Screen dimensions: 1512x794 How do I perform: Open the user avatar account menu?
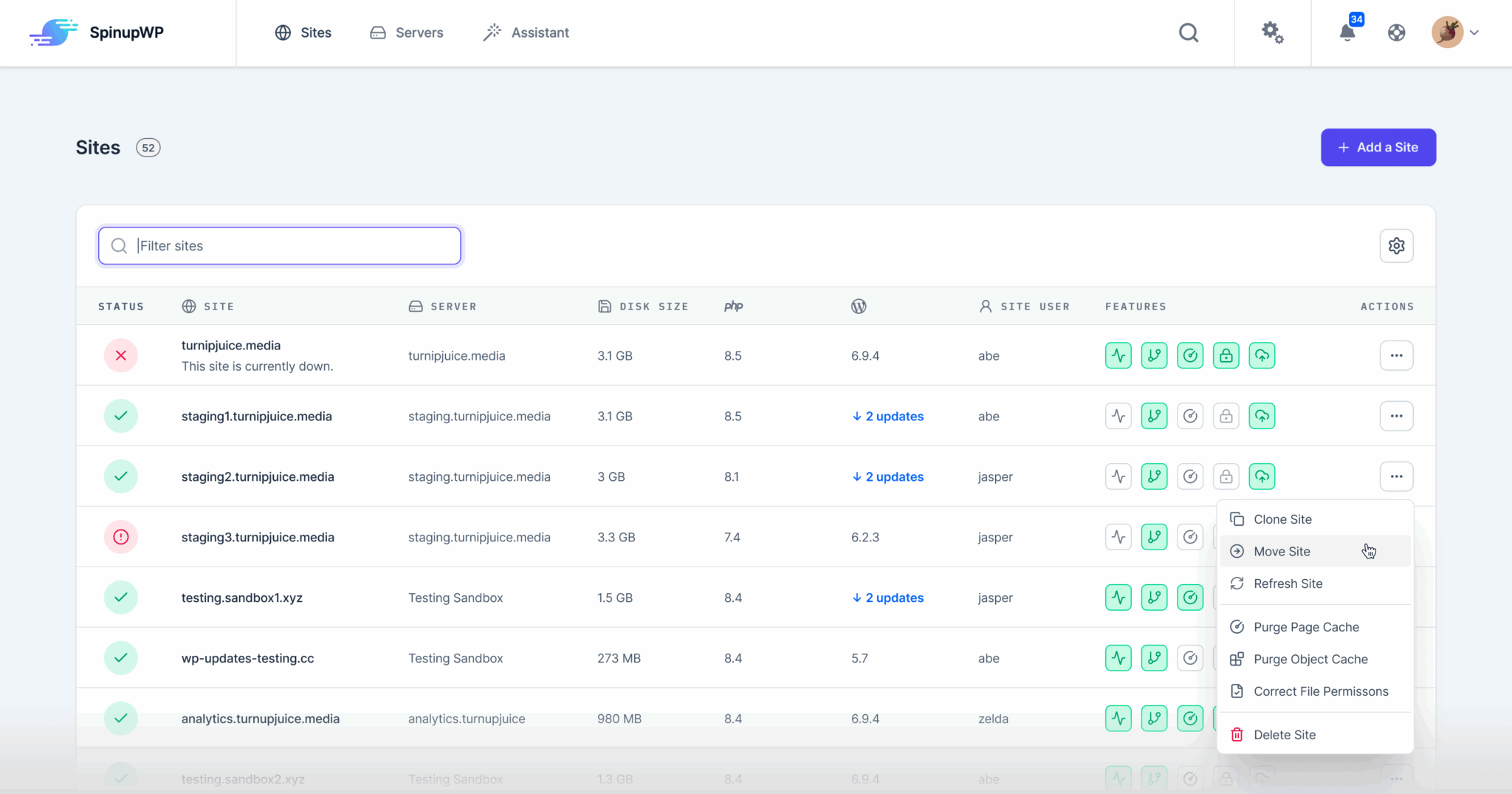[1455, 32]
